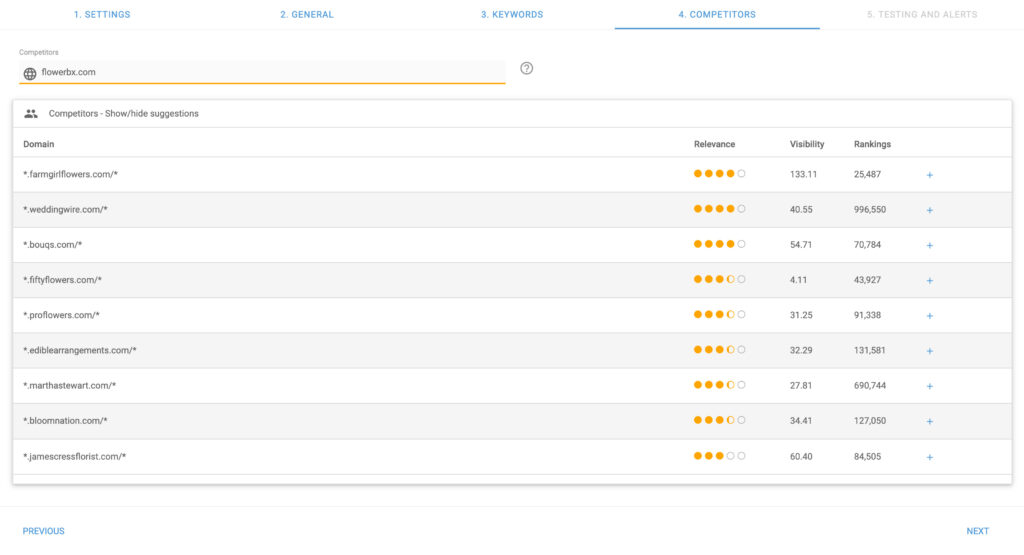The image size is (1024, 555).
Task: Select the *.weddingwire.com/* domain
Action: (x=65, y=210)
